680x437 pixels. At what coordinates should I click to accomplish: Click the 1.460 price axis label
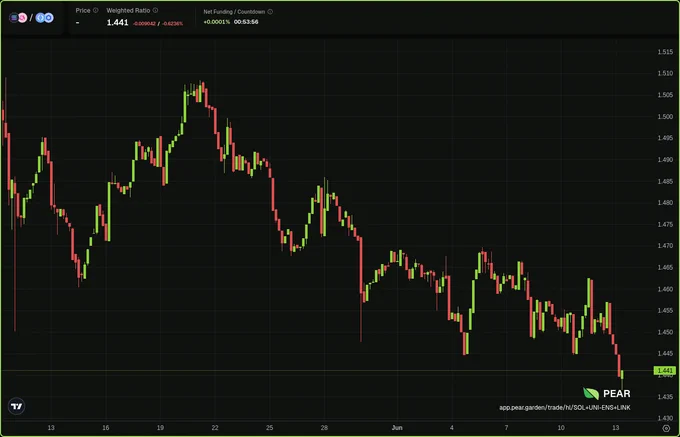tap(665, 289)
